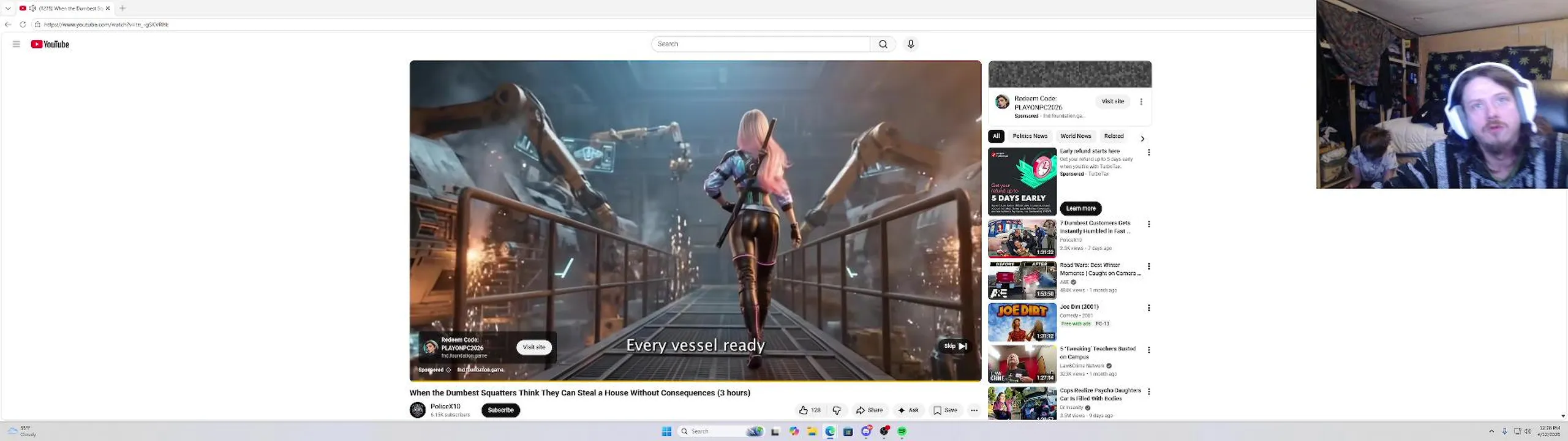
Task: Share the video
Action: click(x=869, y=410)
